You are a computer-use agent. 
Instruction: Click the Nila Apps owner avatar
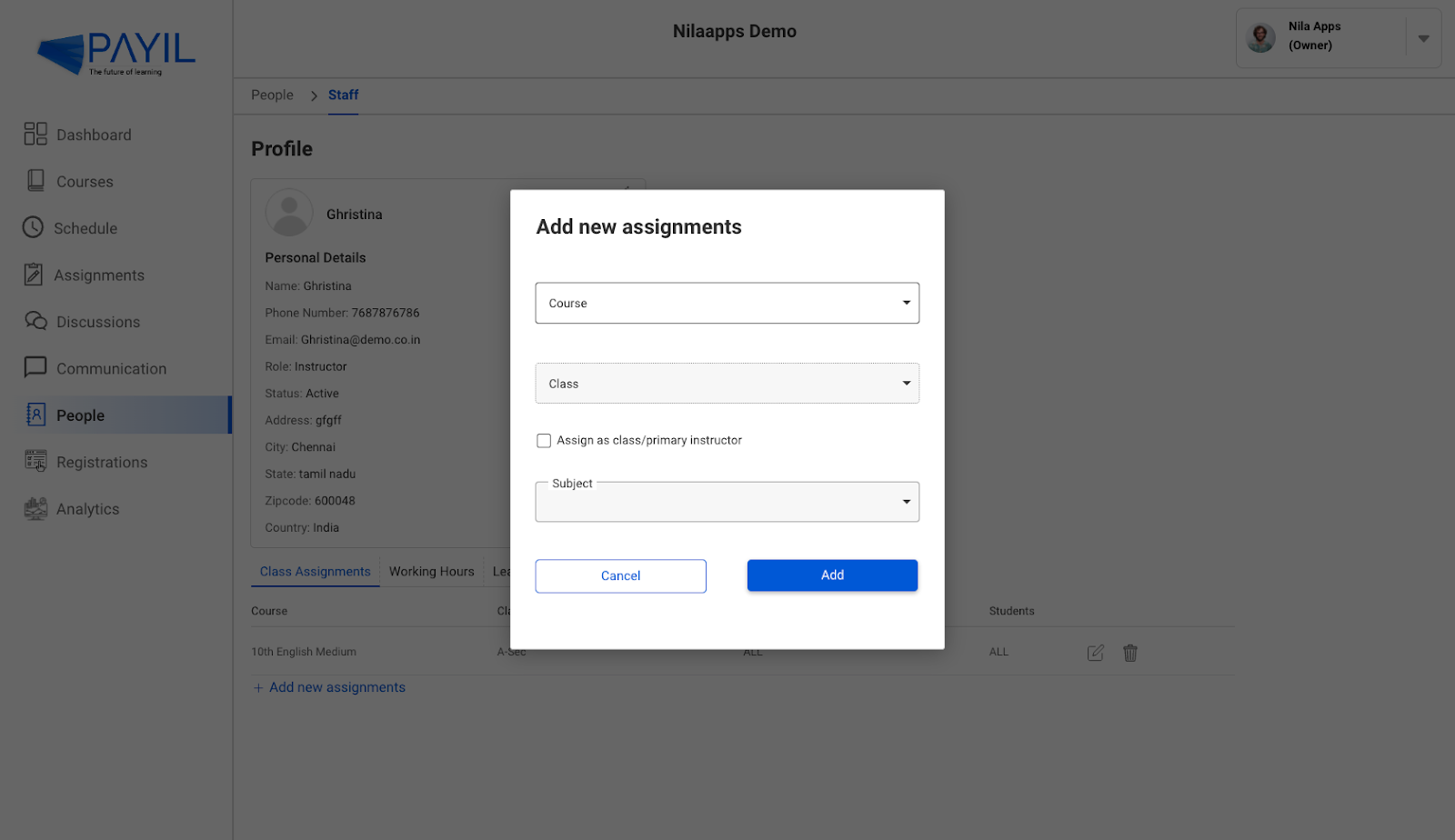1260,37
